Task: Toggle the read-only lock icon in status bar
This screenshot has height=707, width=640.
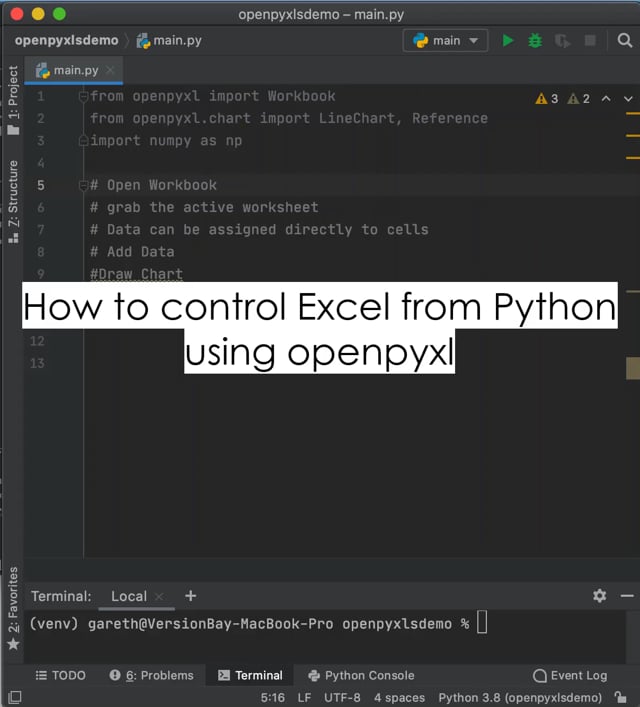Action: point(622,698)
